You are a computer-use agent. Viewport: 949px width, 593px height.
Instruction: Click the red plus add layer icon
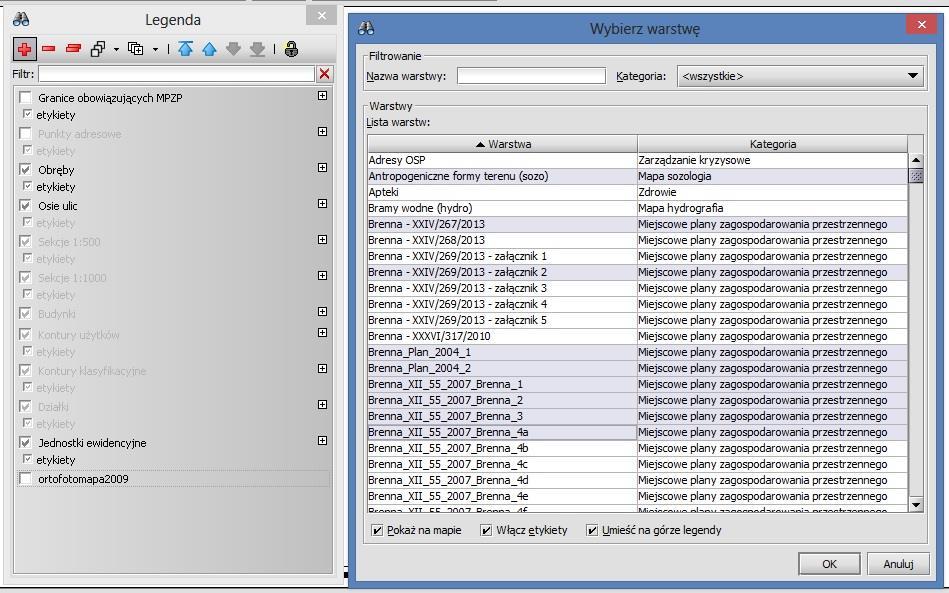pos(25,49)
